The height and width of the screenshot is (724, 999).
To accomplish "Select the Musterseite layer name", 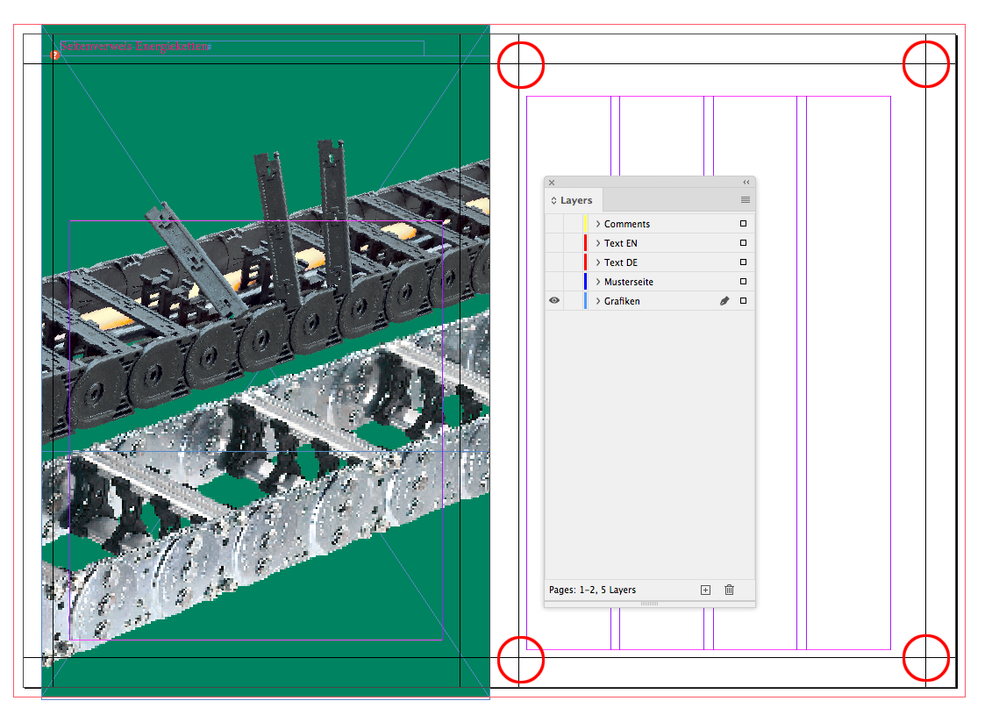I will 628,281.
